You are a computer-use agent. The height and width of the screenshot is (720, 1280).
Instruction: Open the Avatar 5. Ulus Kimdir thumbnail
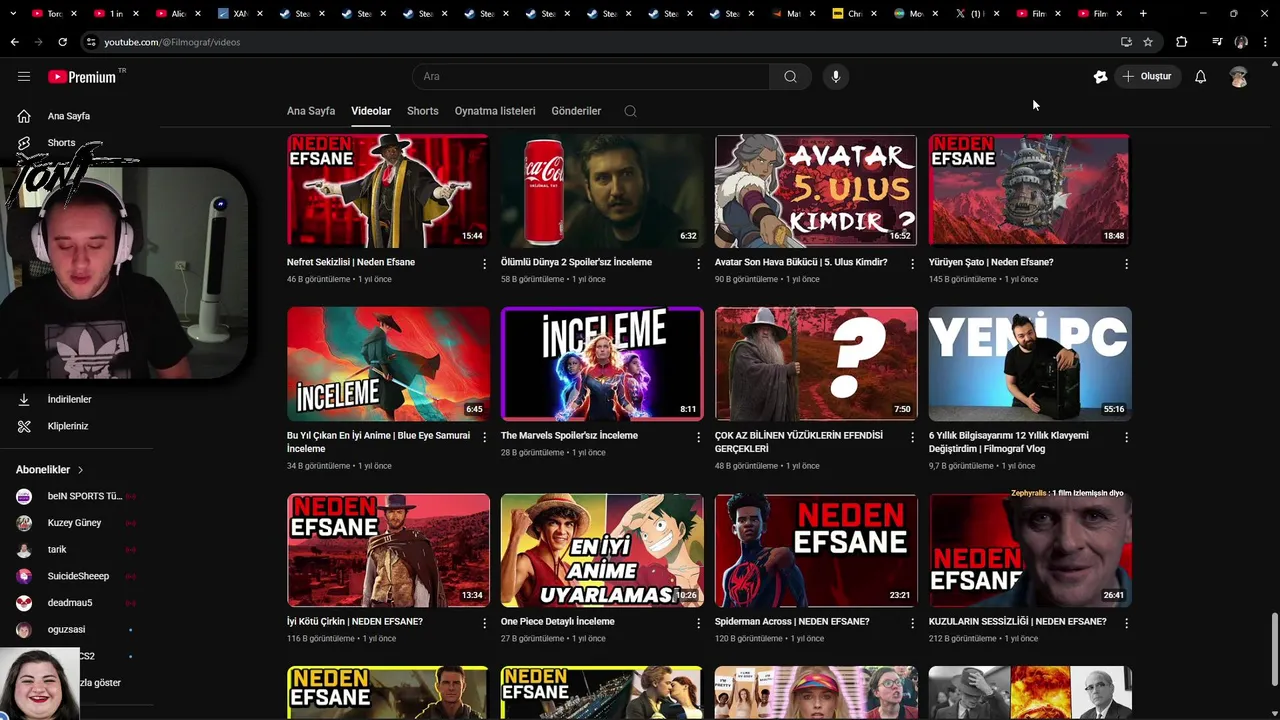click(816, 190)
